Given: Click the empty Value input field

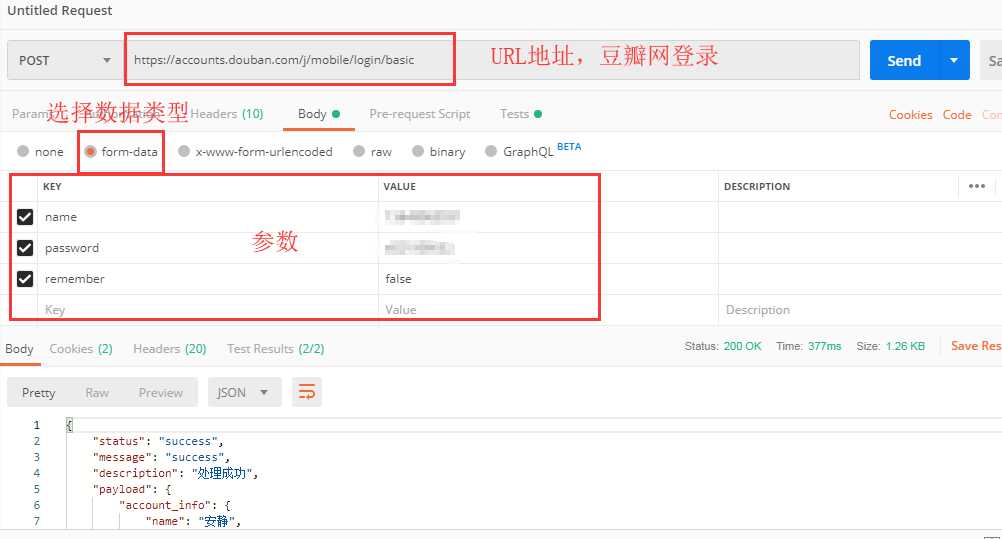Looking at the screenshot, I should pyautogui.click(x=548, y=309).
